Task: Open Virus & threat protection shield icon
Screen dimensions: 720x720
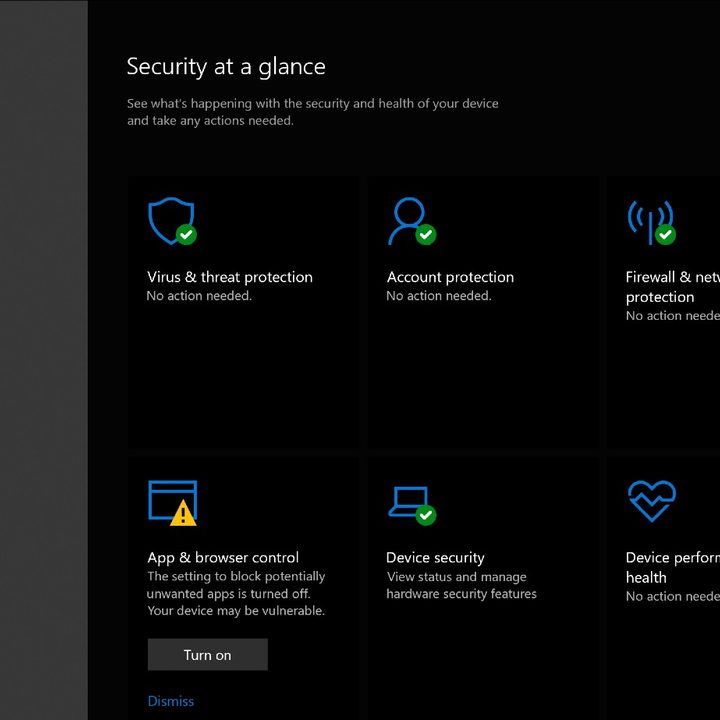Action: click(x=172, y=221)
